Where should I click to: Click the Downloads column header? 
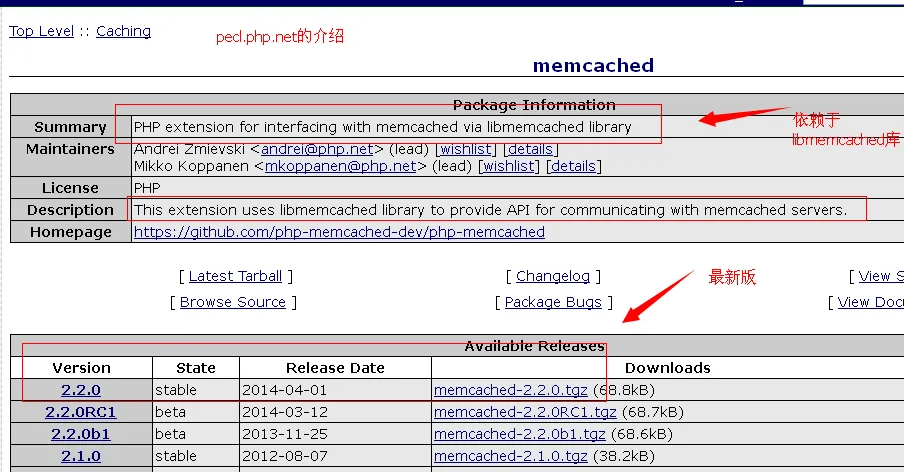(668, 368)
